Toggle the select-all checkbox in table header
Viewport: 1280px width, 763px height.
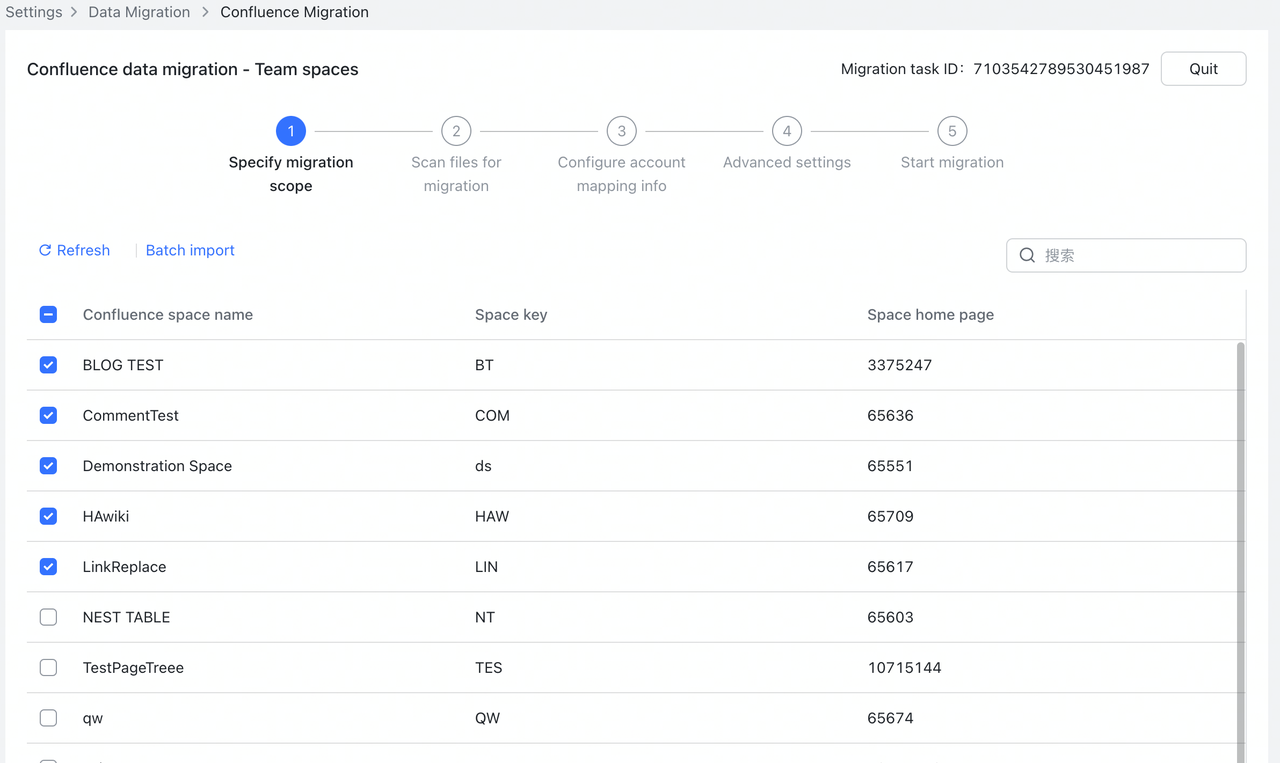[48, 314]
